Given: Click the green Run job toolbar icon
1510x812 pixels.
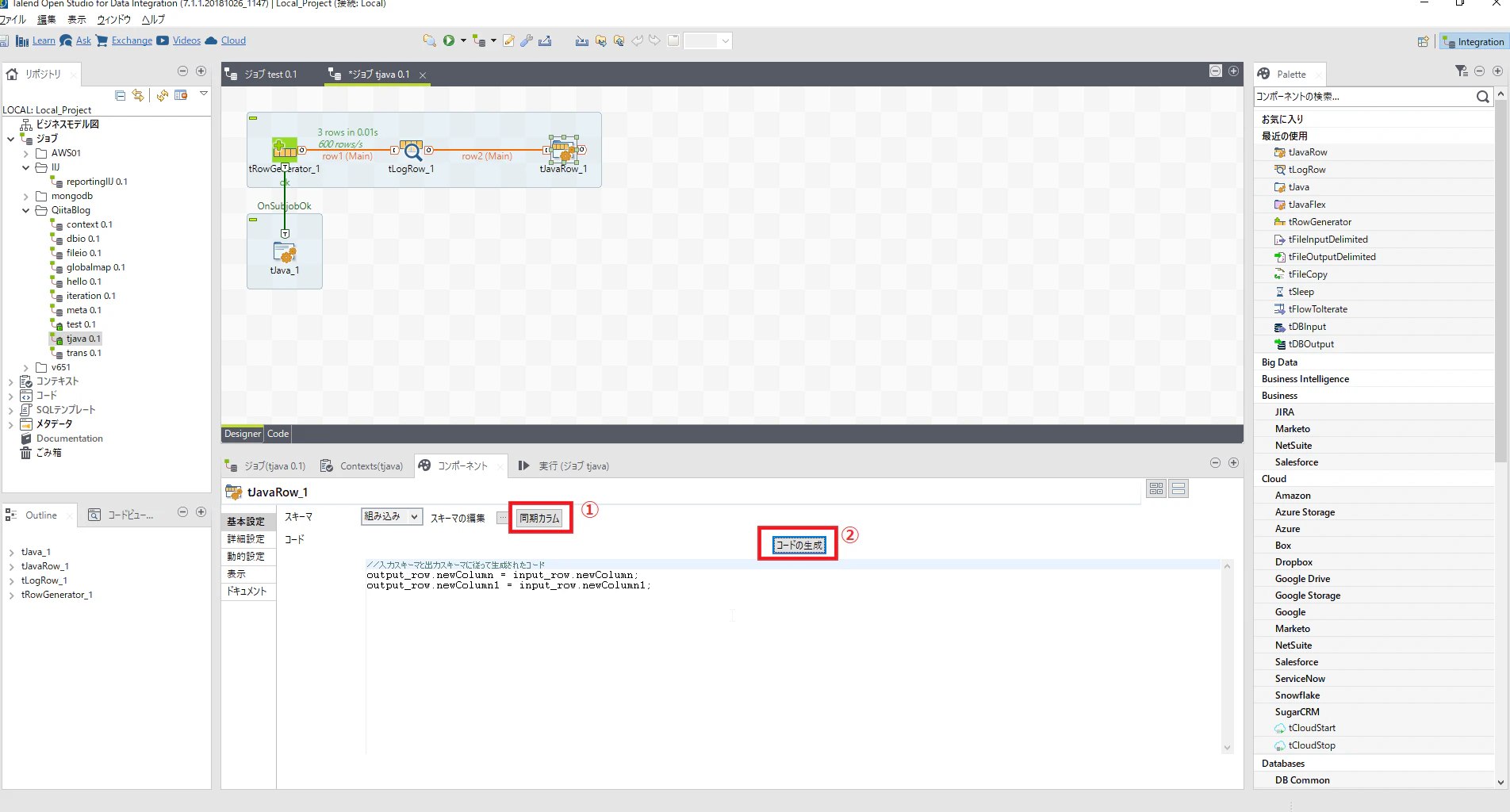Looking at the screenshot, I should (449, 40).
